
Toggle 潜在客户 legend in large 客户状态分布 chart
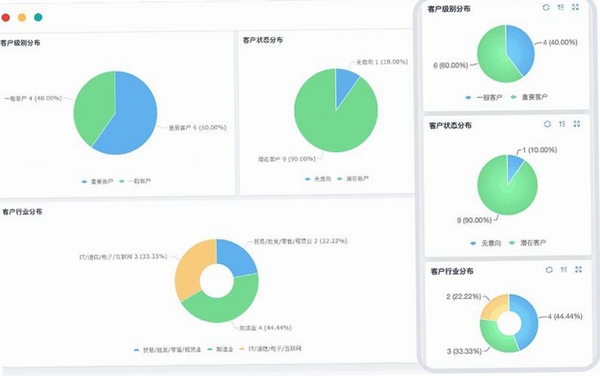click(353, 179)
